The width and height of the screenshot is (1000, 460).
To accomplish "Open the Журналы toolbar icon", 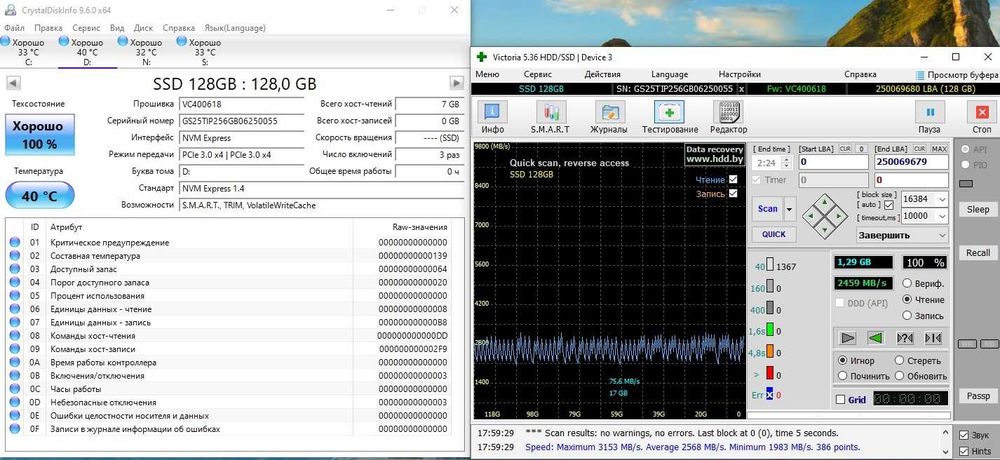I will [x=610, y=113].
